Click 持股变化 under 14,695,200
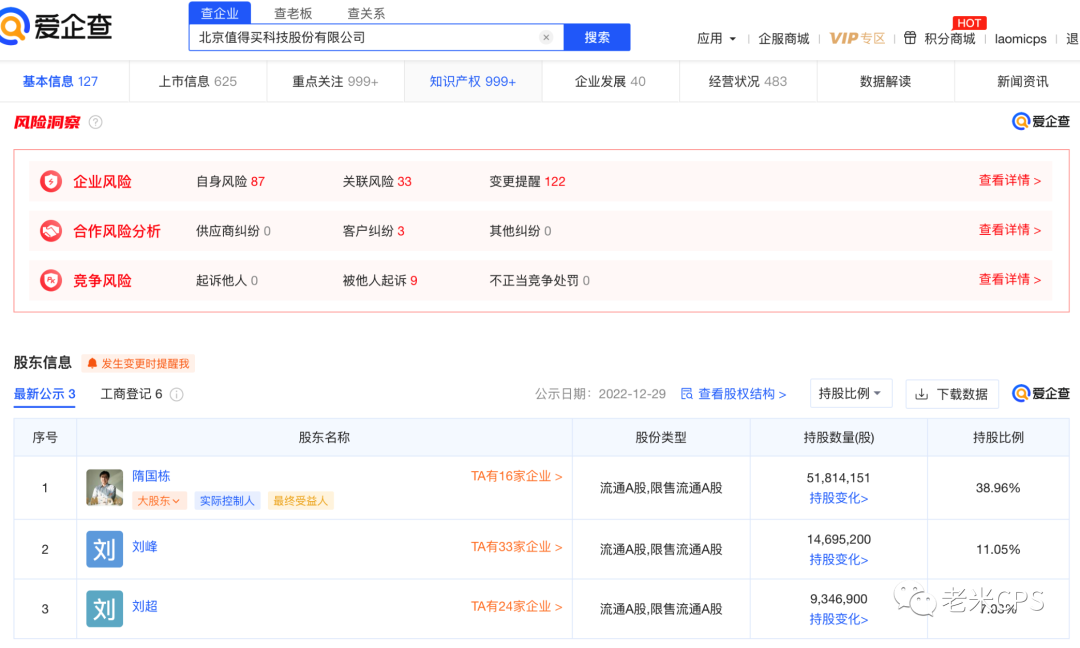 pyautogui.click(x=838, y=559)
